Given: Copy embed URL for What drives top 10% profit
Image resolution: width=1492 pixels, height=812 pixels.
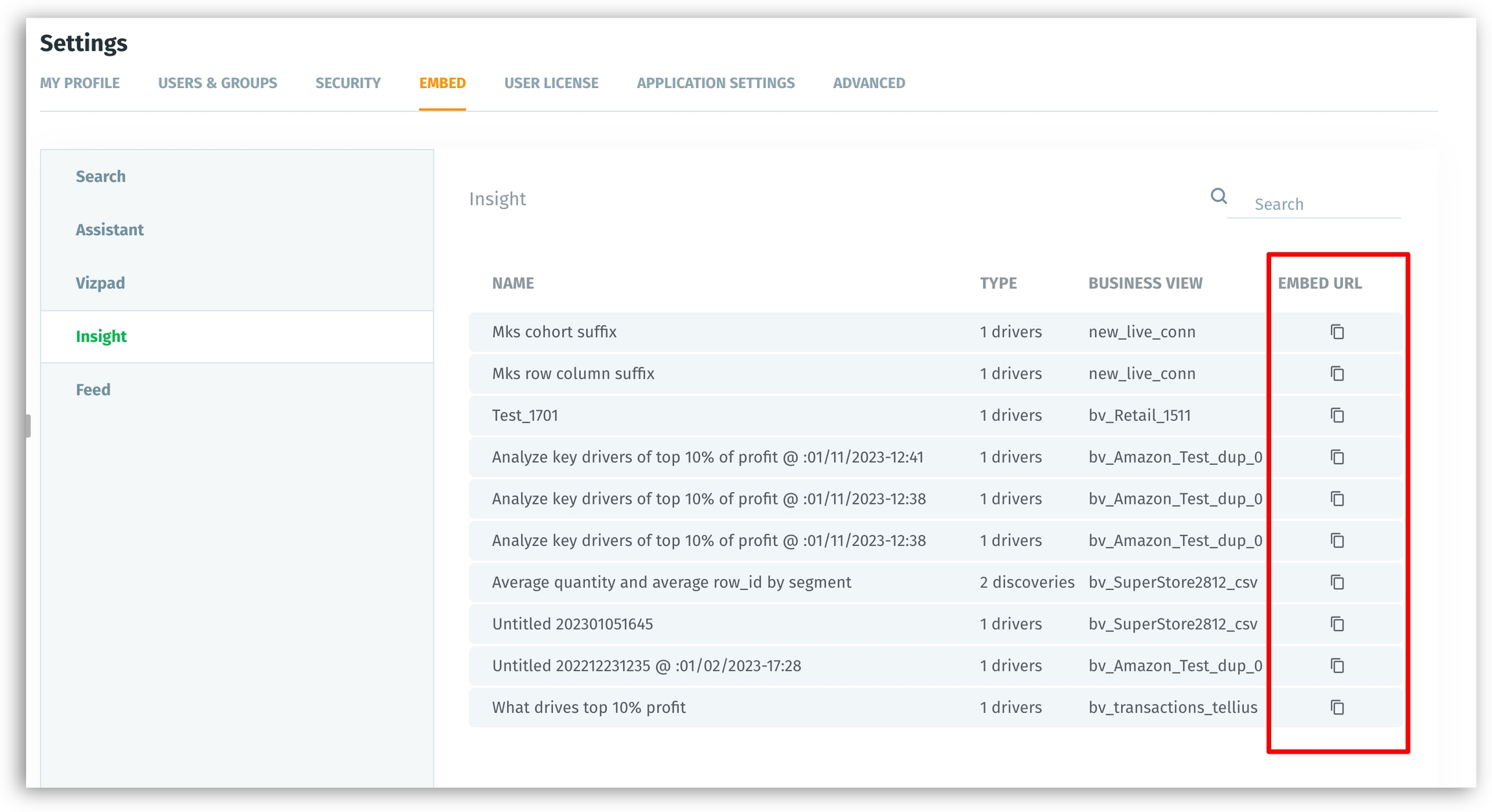Looking at the screenshot, I should click(1337, 707).
